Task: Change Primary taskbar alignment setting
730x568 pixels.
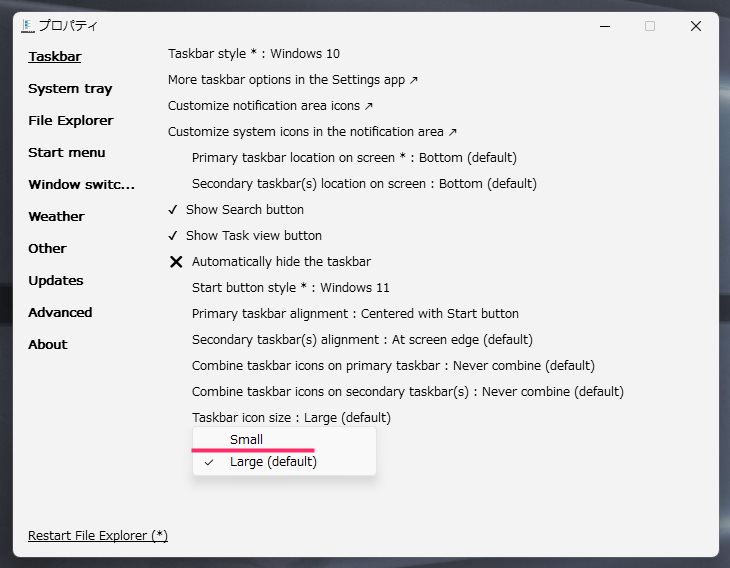Action: [x=355, y=313]
